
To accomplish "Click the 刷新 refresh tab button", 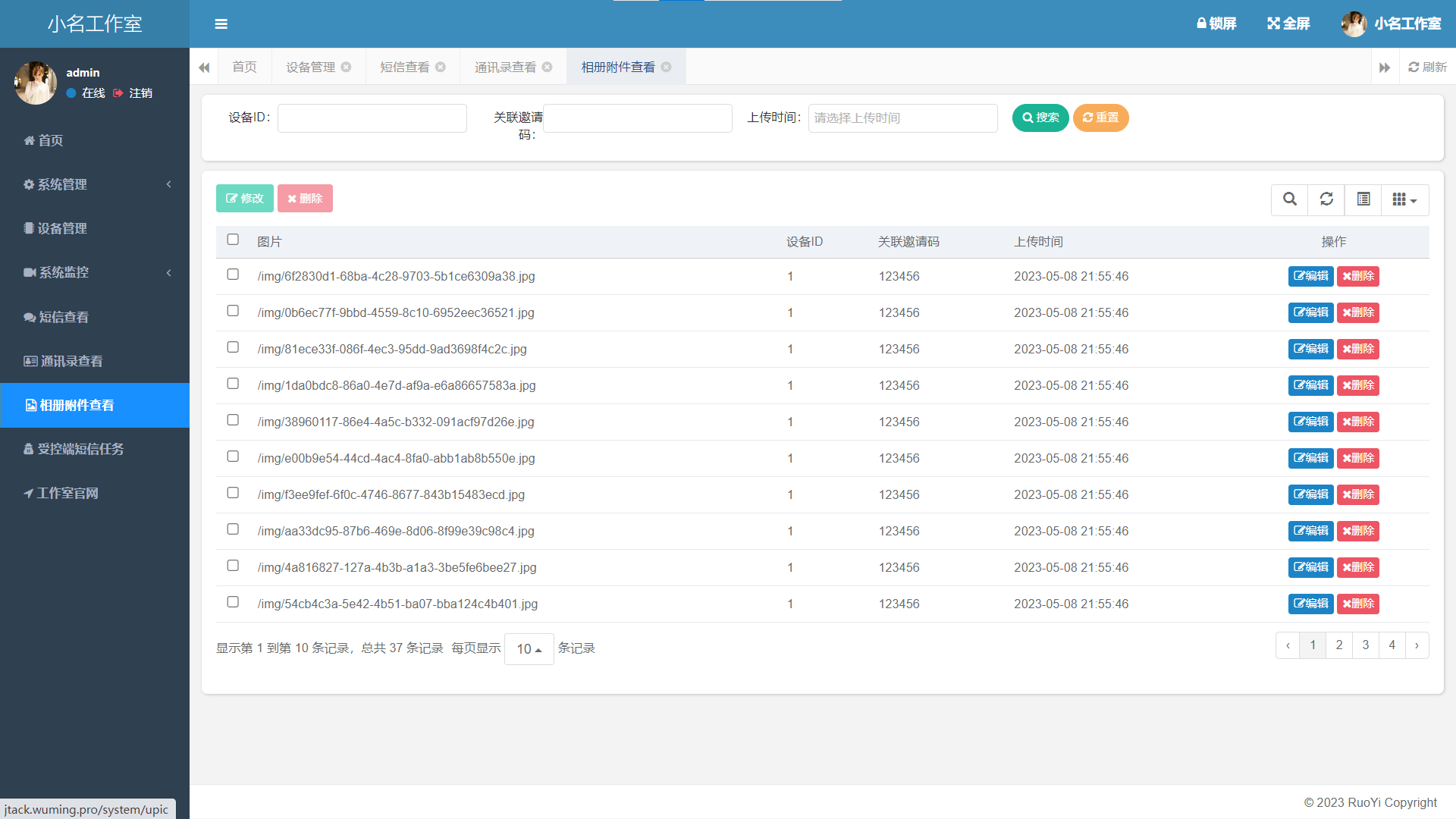I will tap(1427, 67).
